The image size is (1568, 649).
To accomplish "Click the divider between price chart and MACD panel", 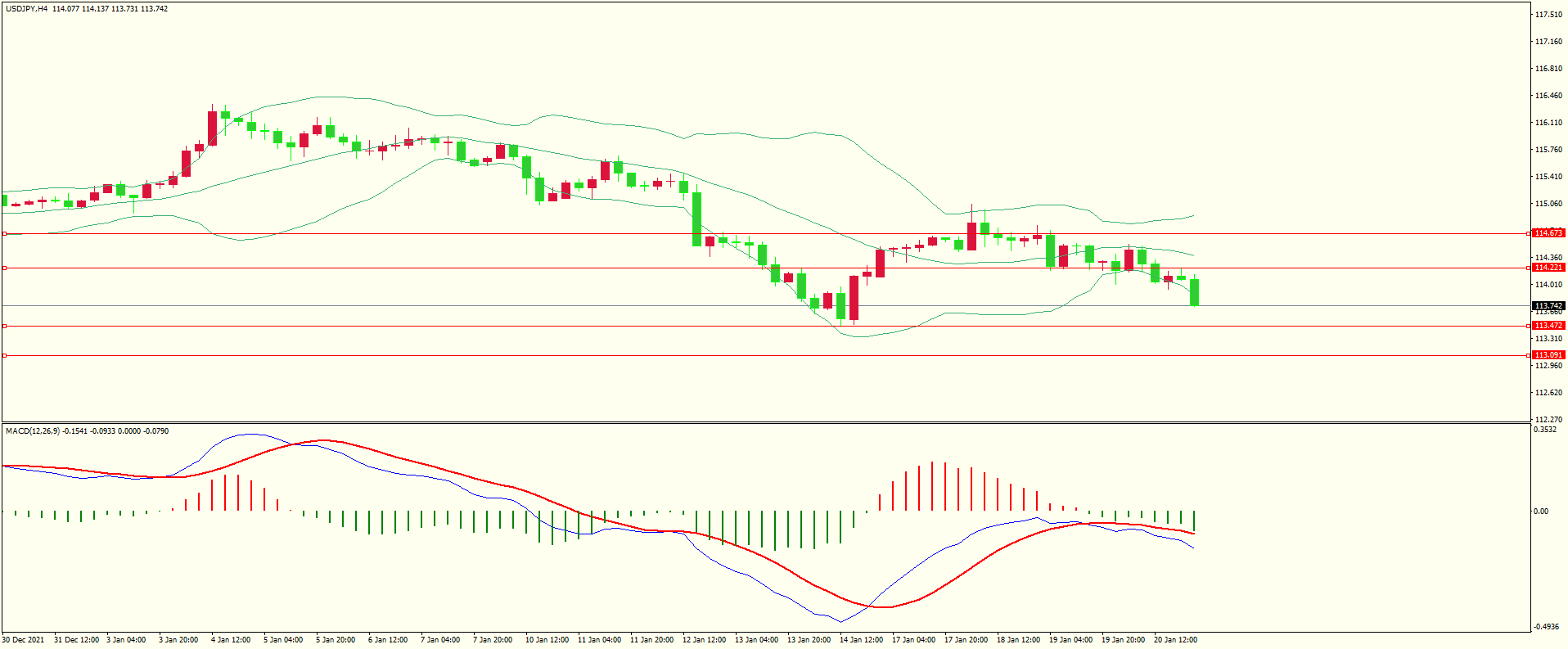I will (x=765, y=422).
